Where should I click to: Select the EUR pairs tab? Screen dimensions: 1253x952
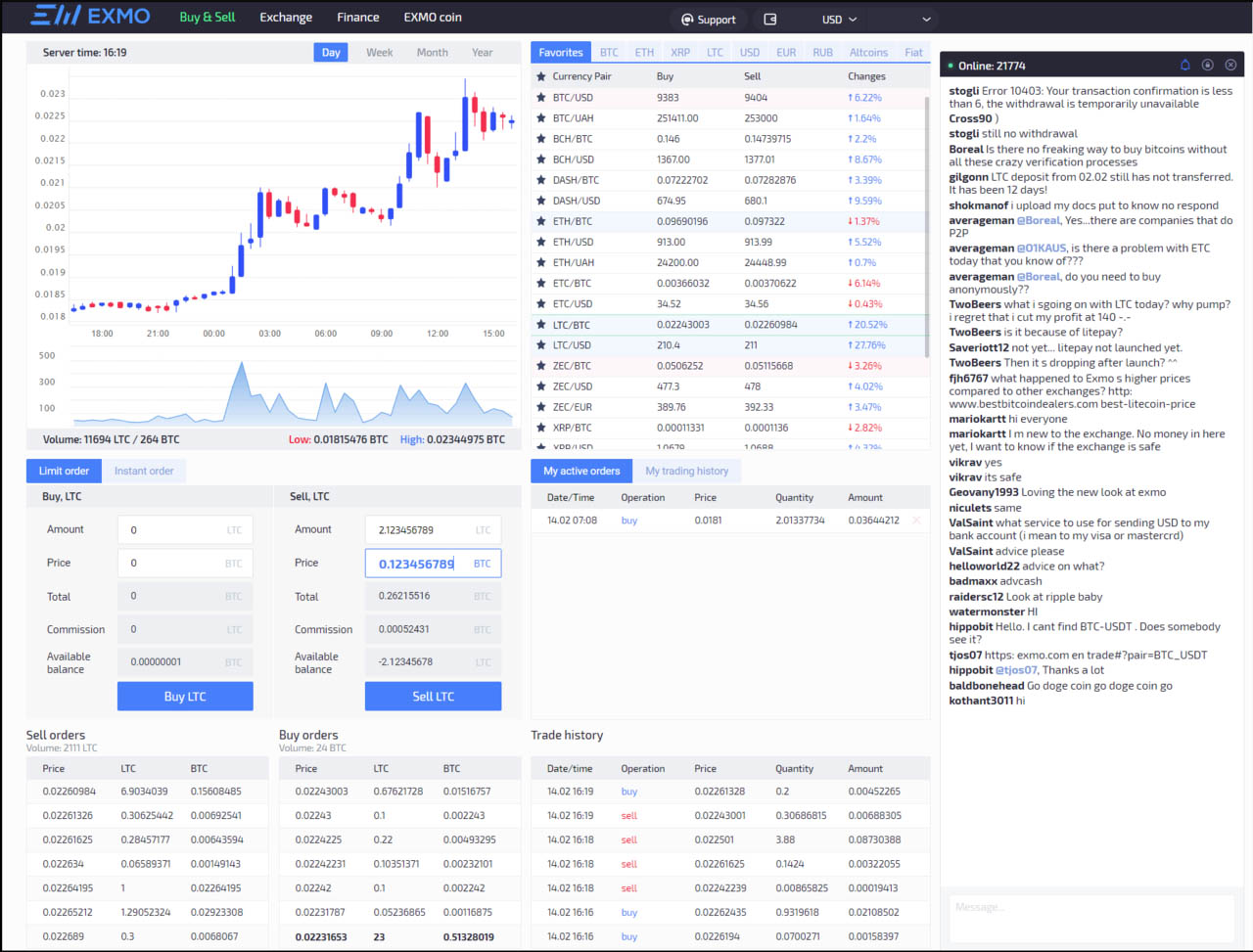point(786,53)
